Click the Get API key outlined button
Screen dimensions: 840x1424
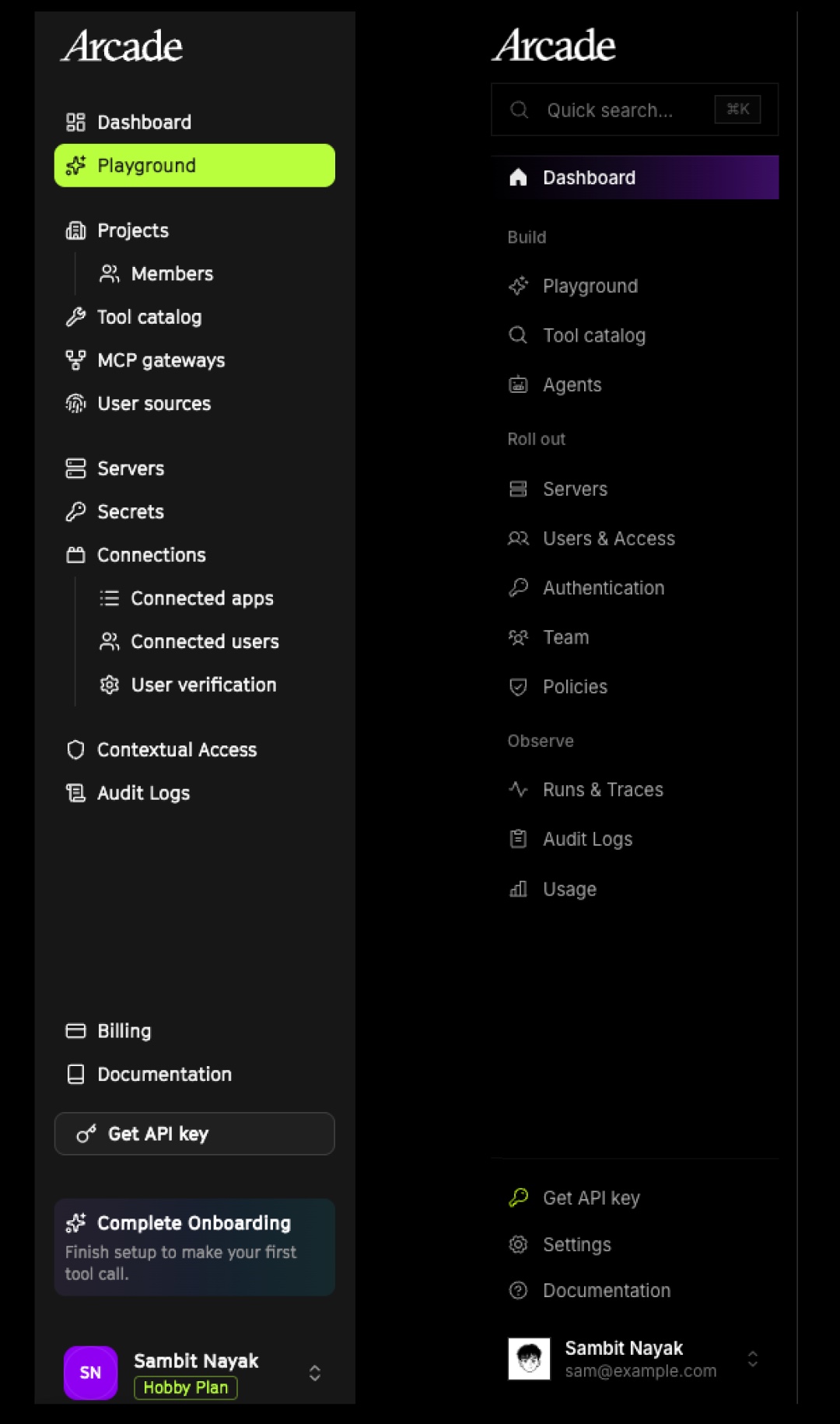pyautogui.click(x=194, y=1134)
